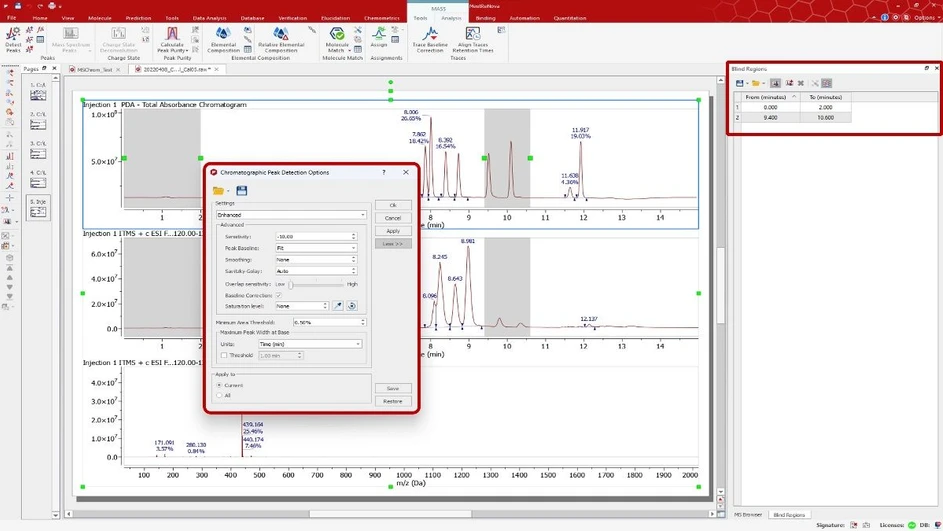Screen dimensions: 943x531
Task: Click the Saturation level 'None' spinner arrows
Action: click(x=325, y=306)
